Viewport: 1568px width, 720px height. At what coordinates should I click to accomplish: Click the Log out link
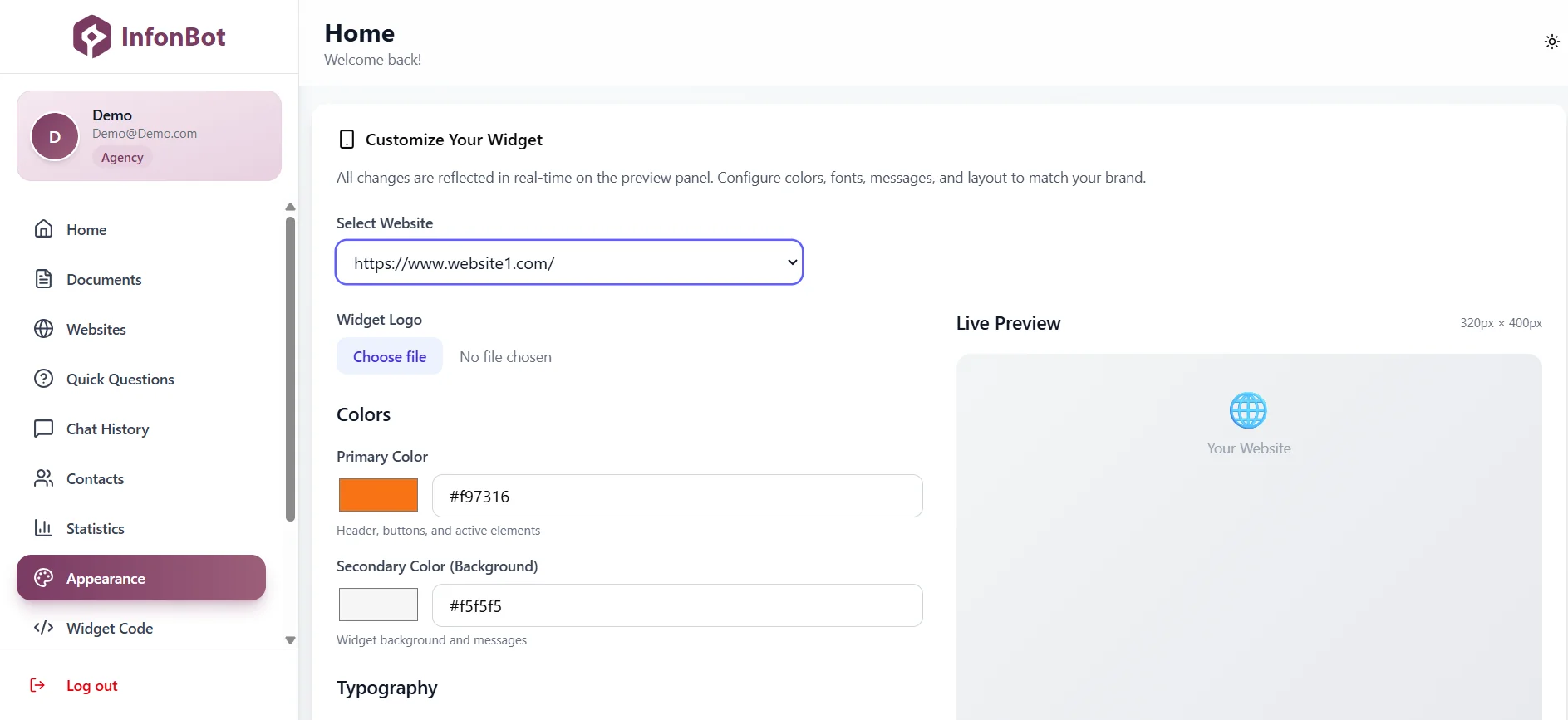[92, 686]
